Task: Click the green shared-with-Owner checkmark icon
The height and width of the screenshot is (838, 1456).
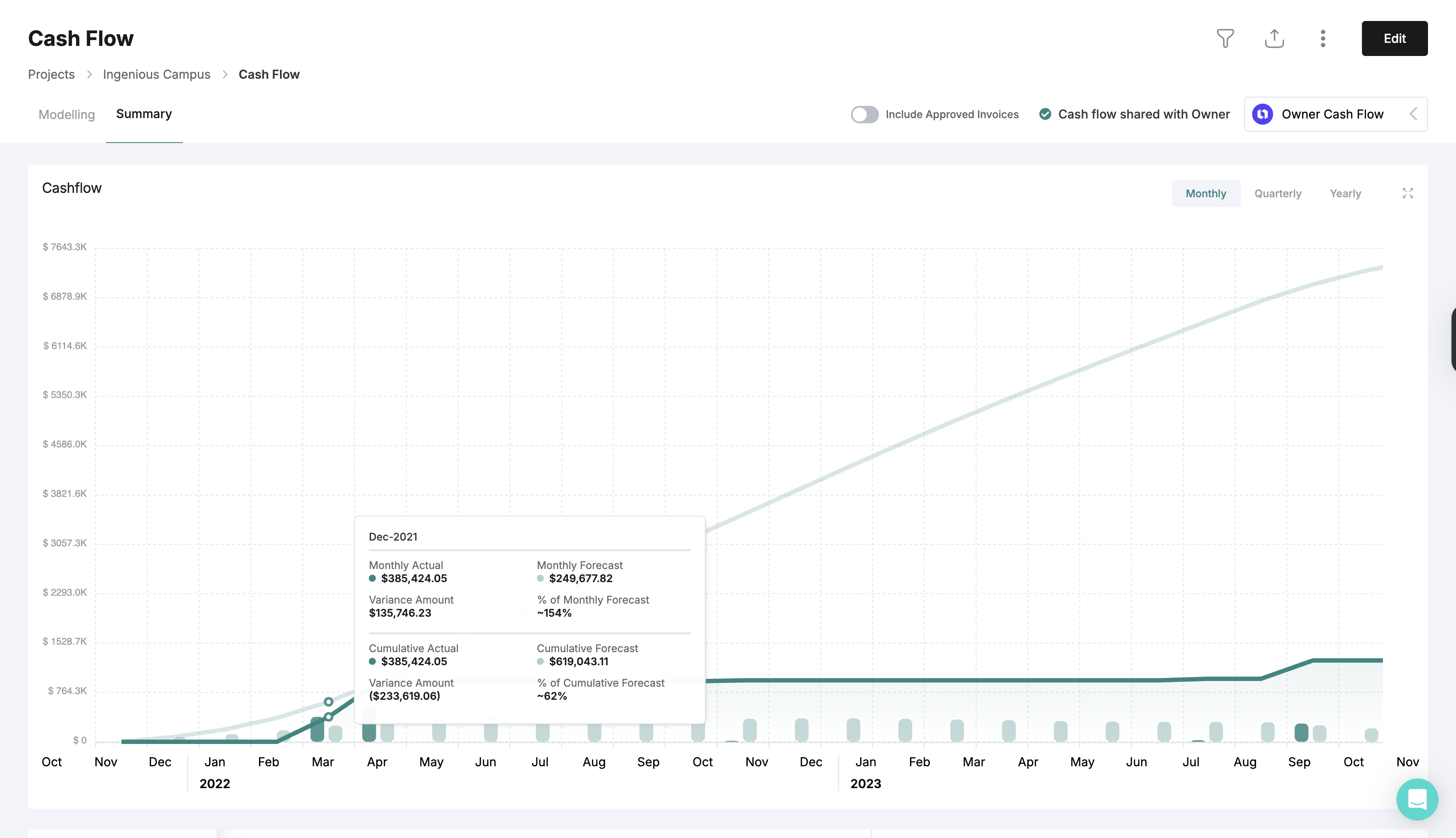Action: coord(1045,114)
